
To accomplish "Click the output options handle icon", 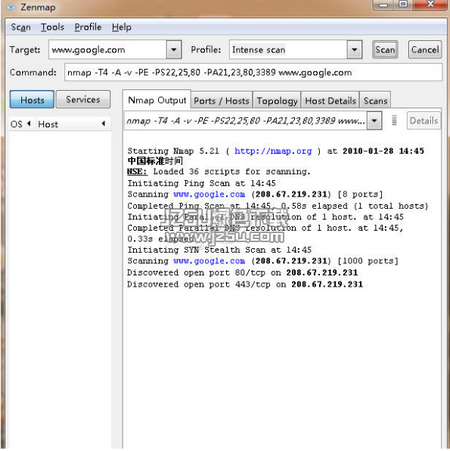I will click(394, 120).
